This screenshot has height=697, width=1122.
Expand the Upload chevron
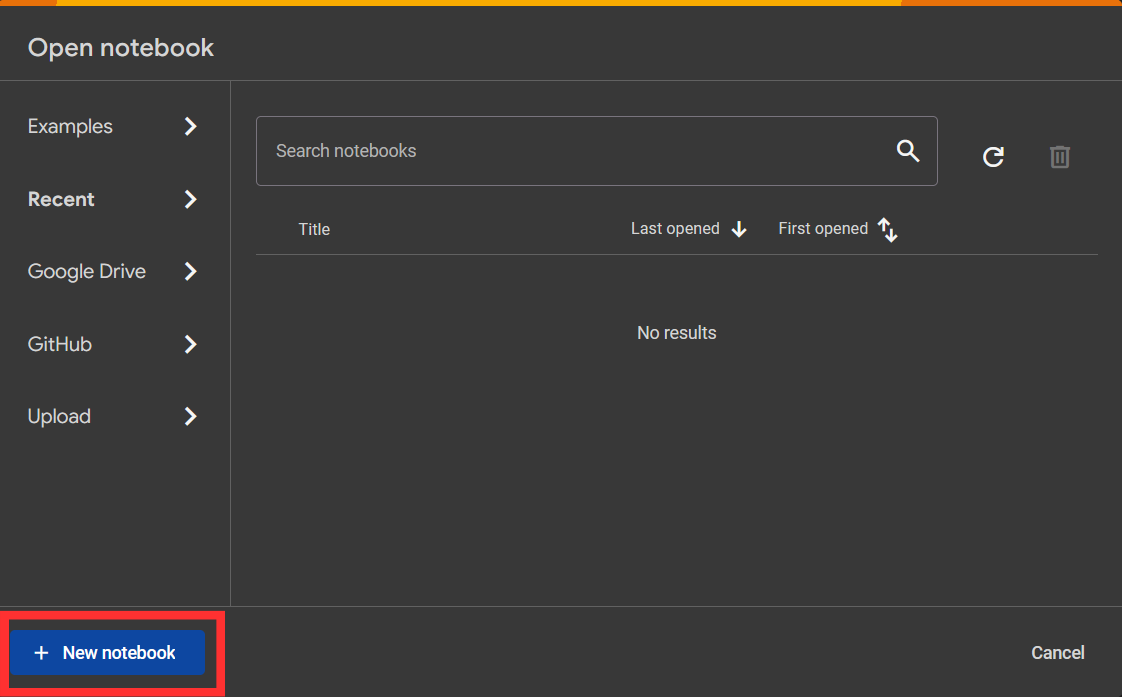[190, 416]
